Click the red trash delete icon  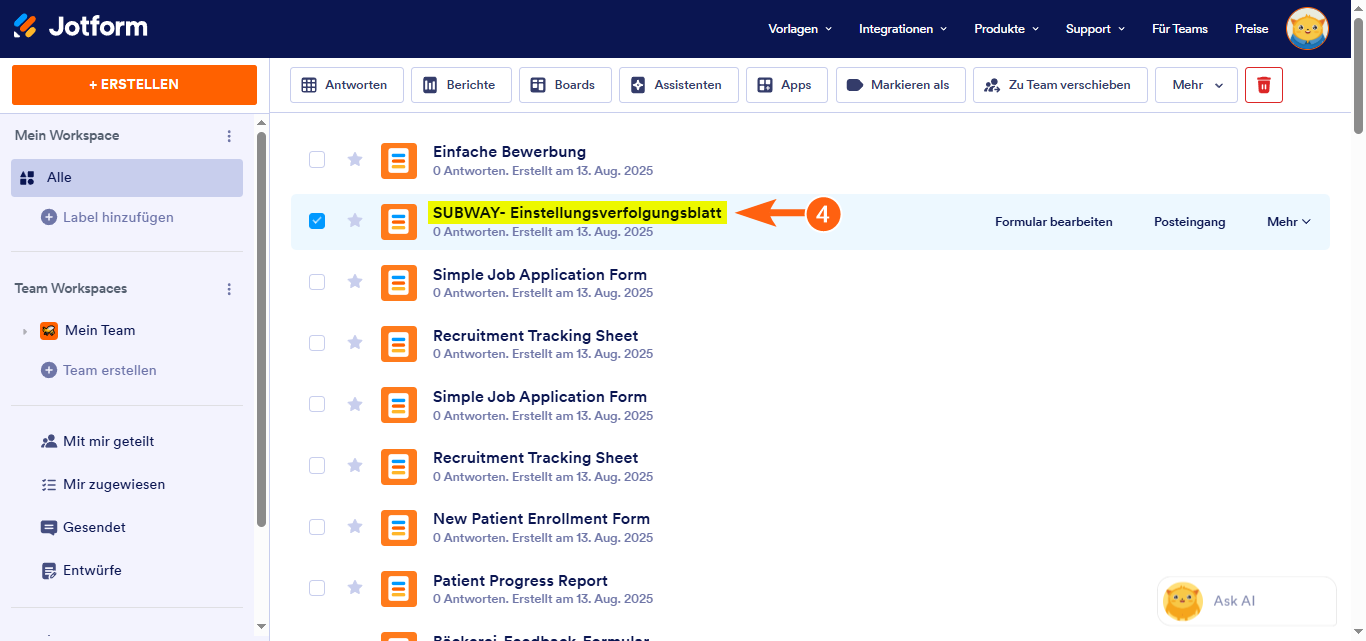[1264, 85]
